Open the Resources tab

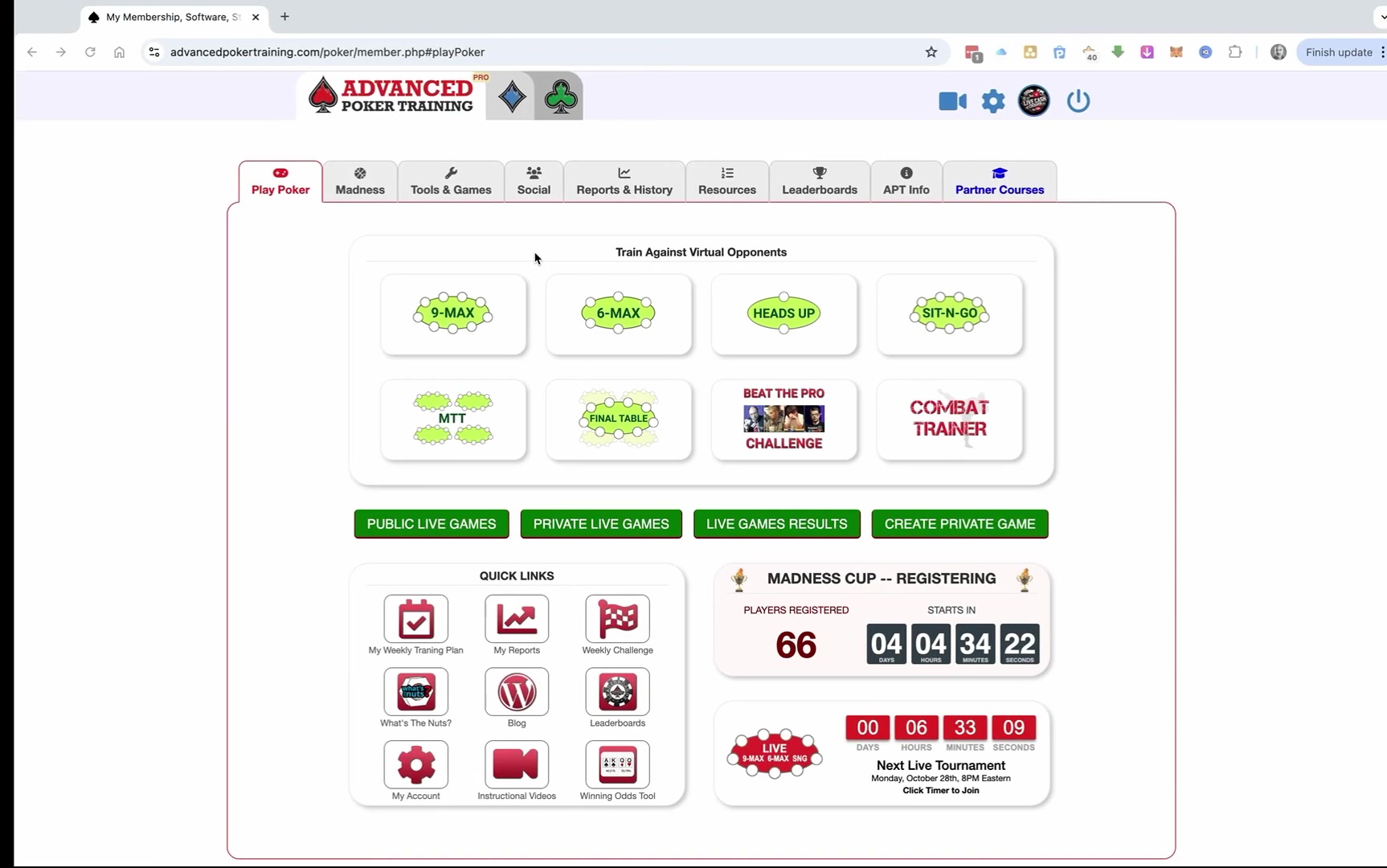tap(727, 182)
